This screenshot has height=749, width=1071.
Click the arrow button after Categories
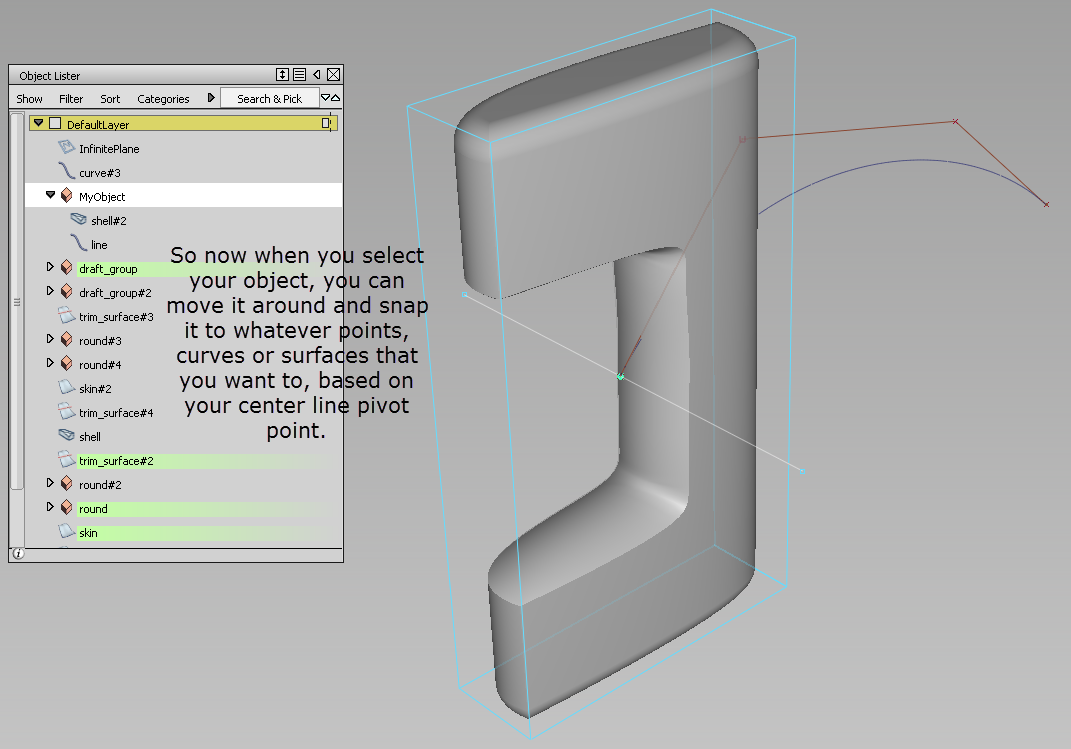211,98
